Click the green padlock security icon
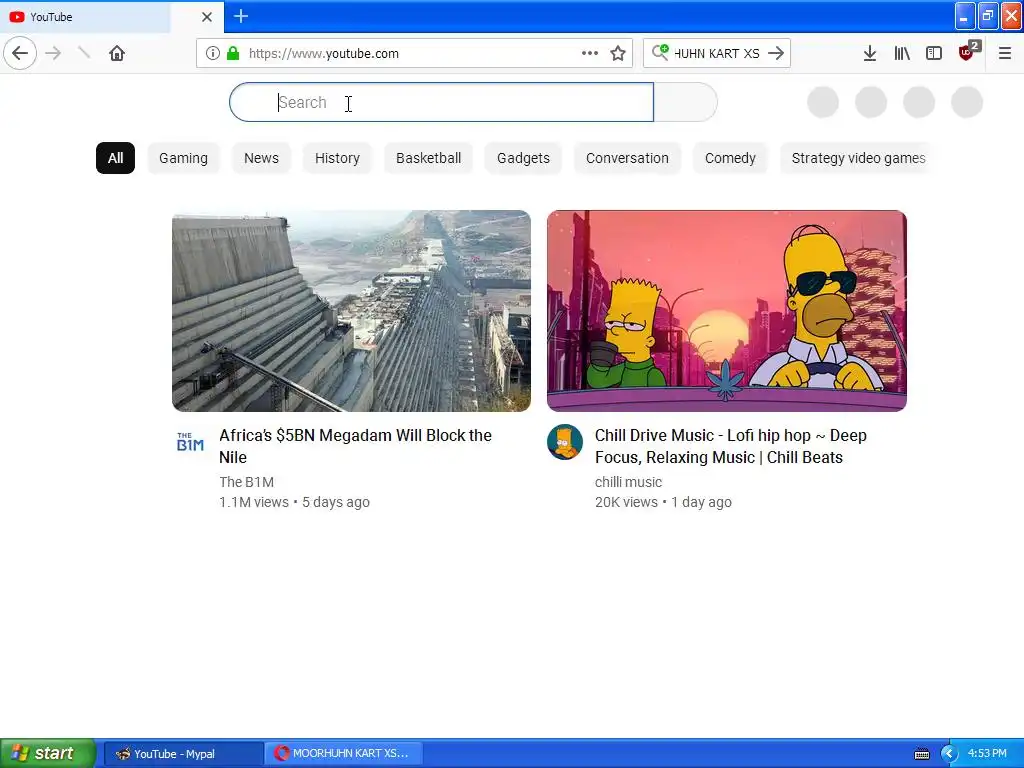Screen dimensions: 1024x768 pos(232,53)
